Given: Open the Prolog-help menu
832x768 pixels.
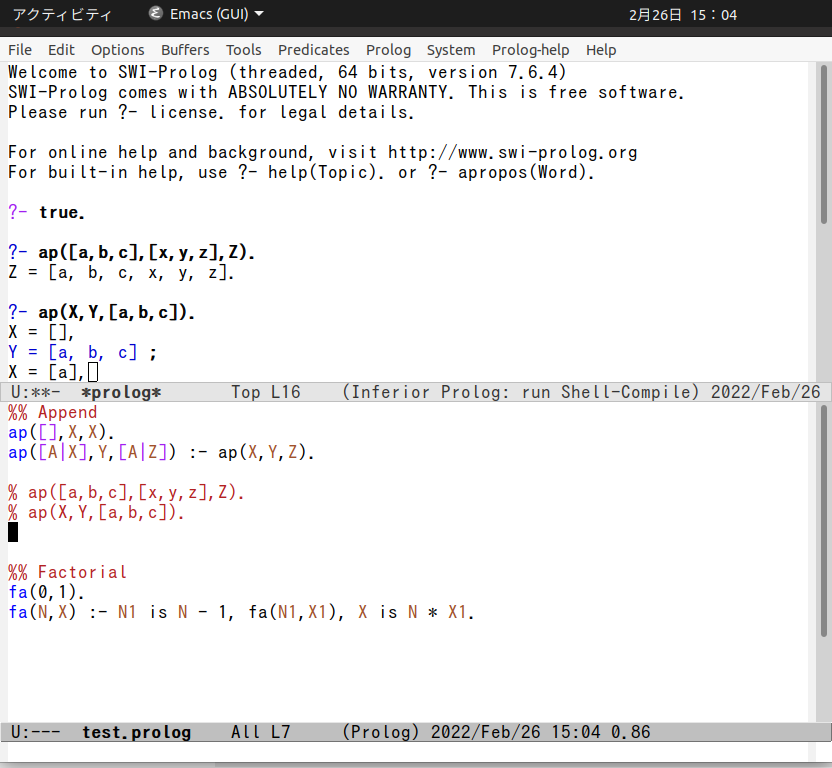Looking at the screenshot, I should (x=531, y=50).
